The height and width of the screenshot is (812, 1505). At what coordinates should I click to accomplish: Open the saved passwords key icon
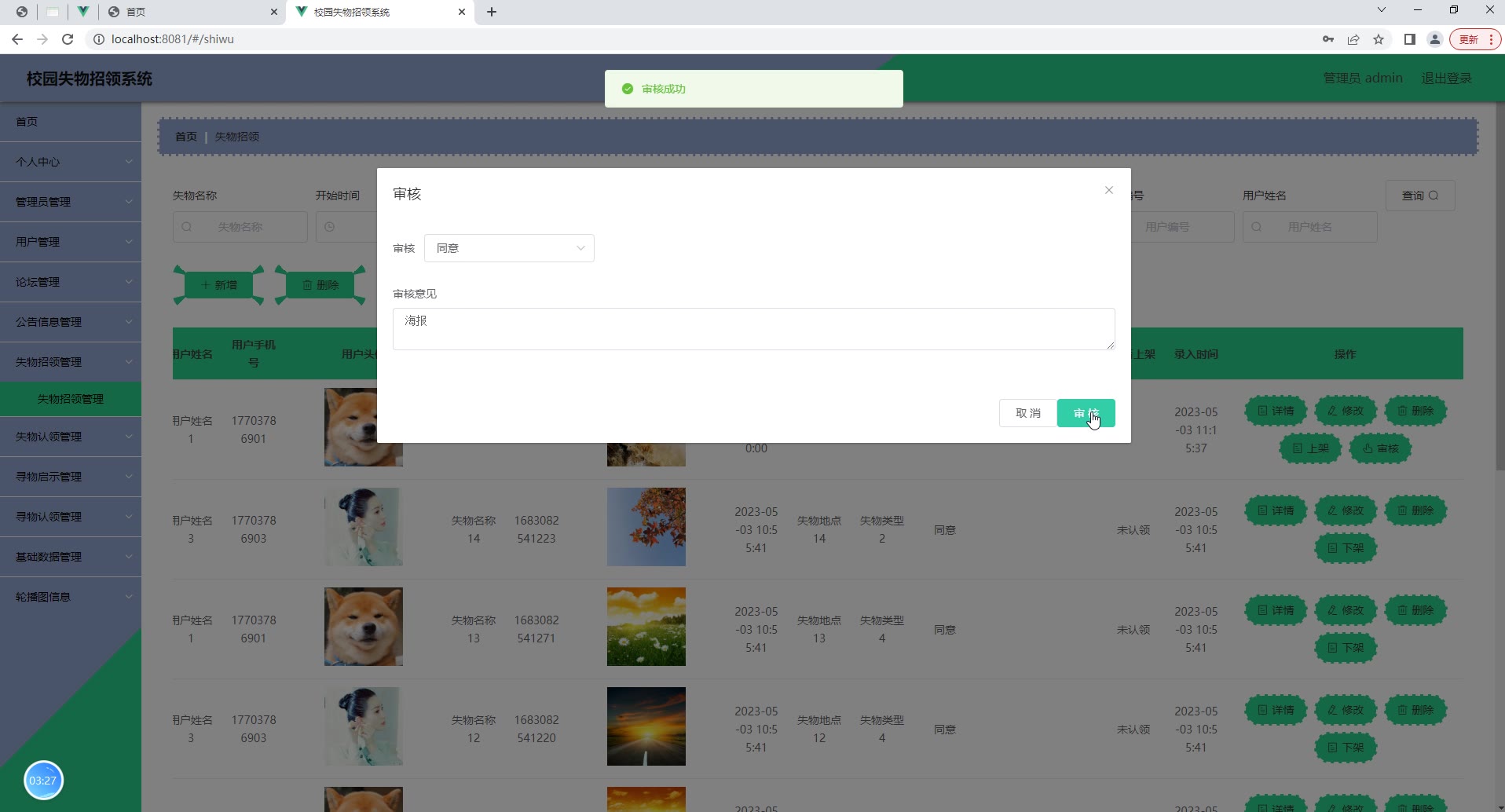pos(1328,39)
